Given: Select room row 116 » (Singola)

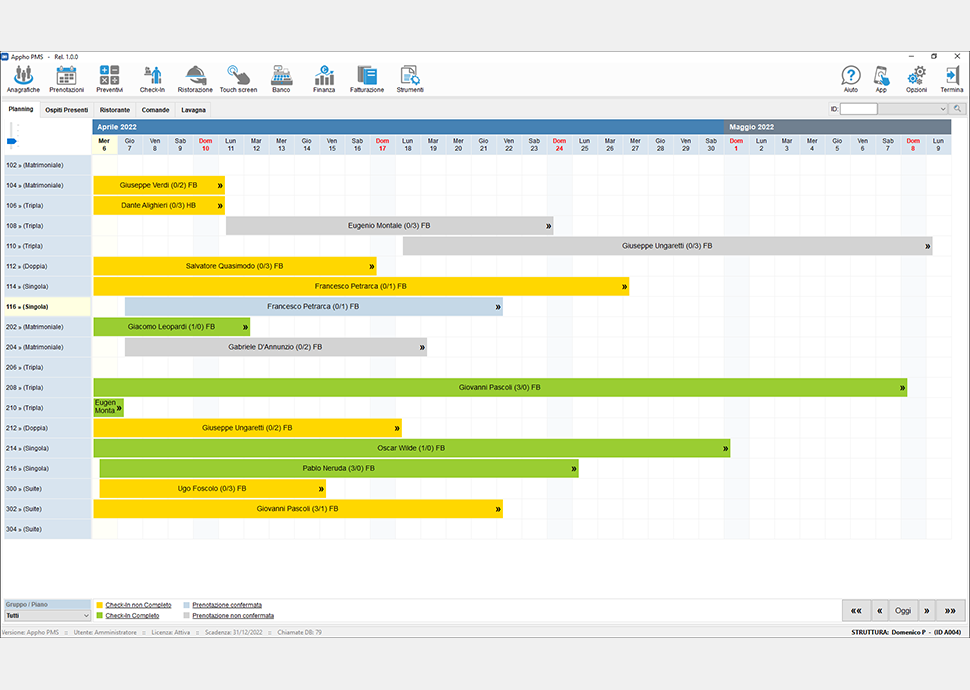Looking at the screenshot, I should click(x=48, y=306).
